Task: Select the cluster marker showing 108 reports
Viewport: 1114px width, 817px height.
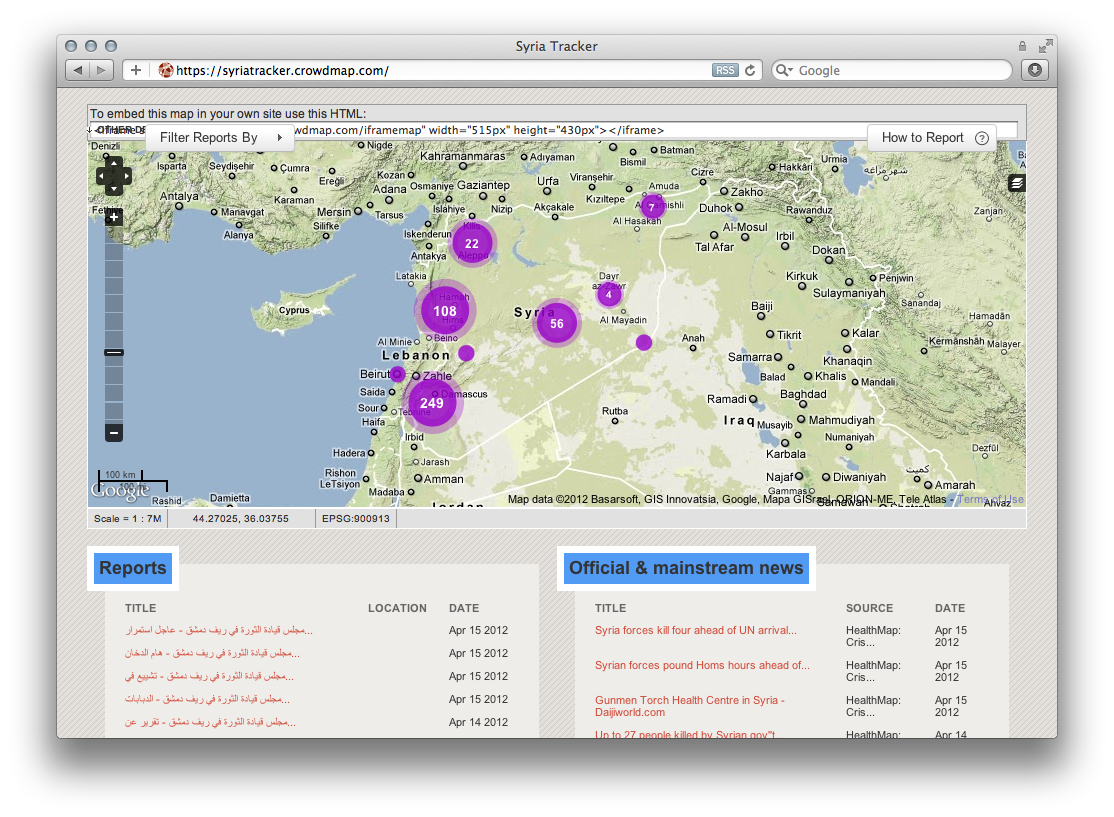Action: click(444, 310)
